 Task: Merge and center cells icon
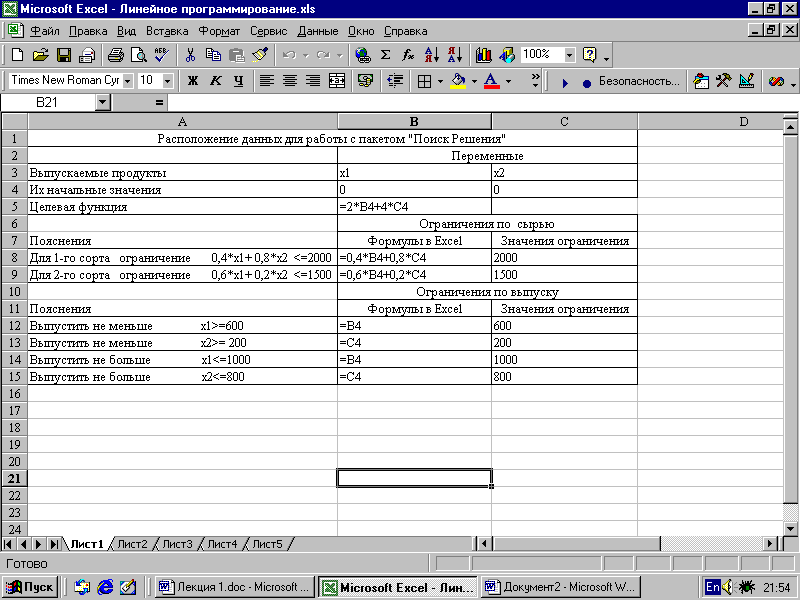pos(337,81)
